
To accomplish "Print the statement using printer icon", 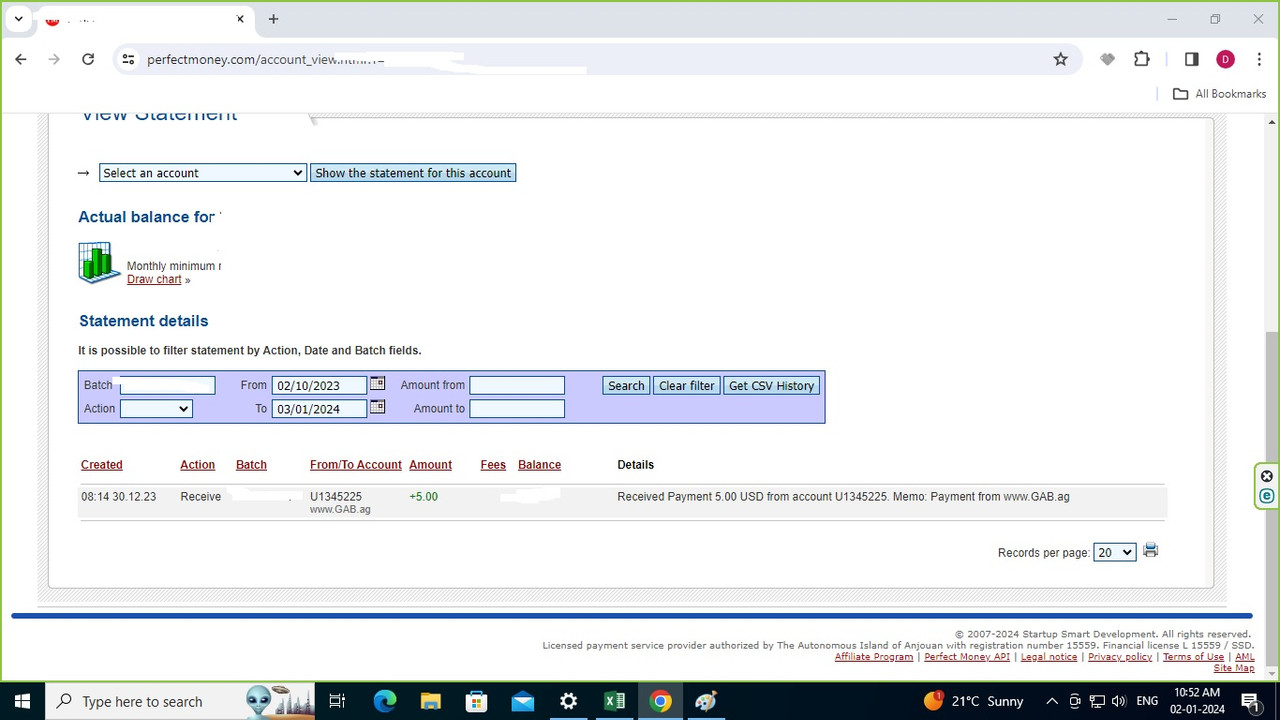I will [1151, 550].
